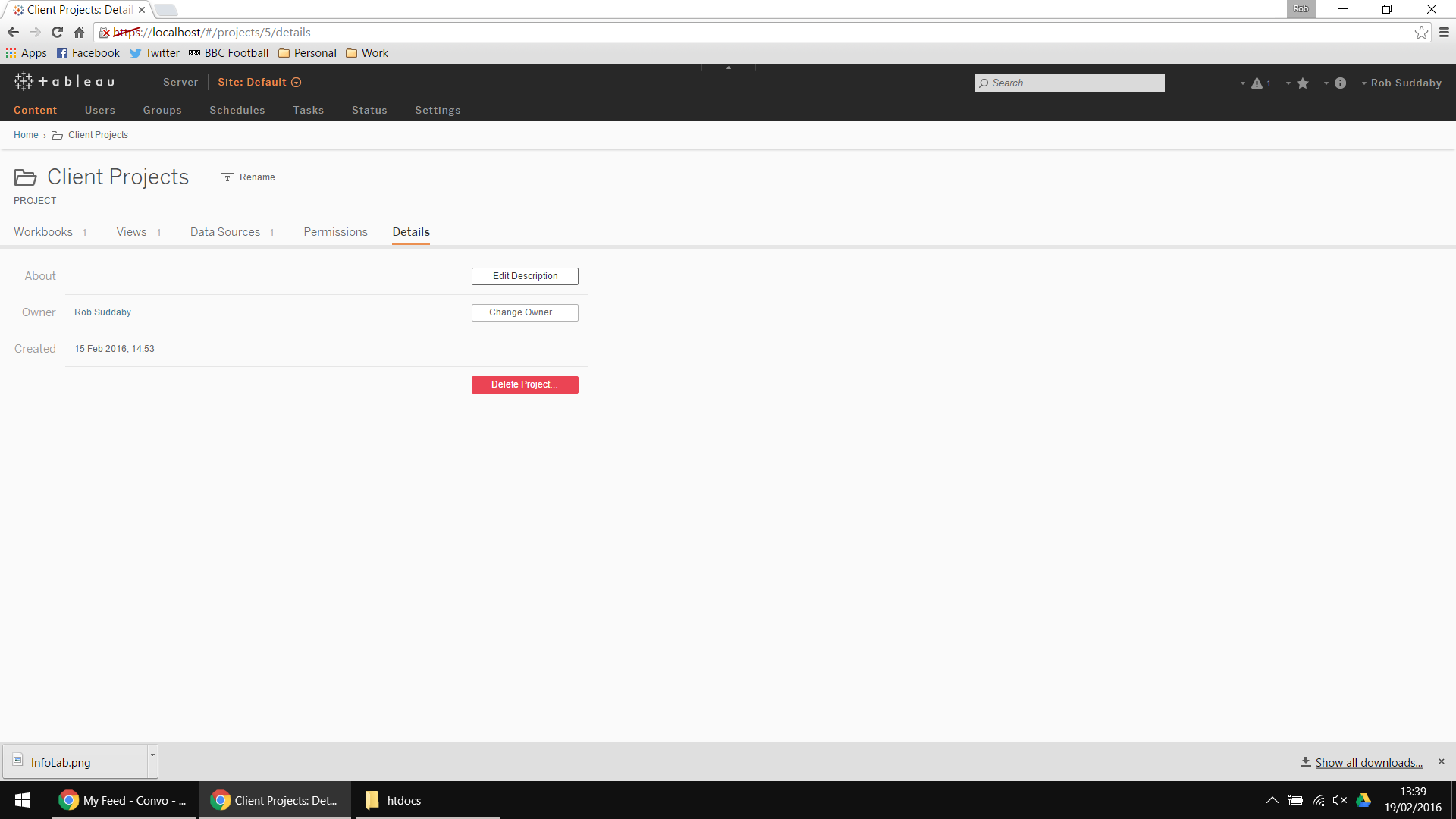Bookmark page with star icon

[1421, 33]
